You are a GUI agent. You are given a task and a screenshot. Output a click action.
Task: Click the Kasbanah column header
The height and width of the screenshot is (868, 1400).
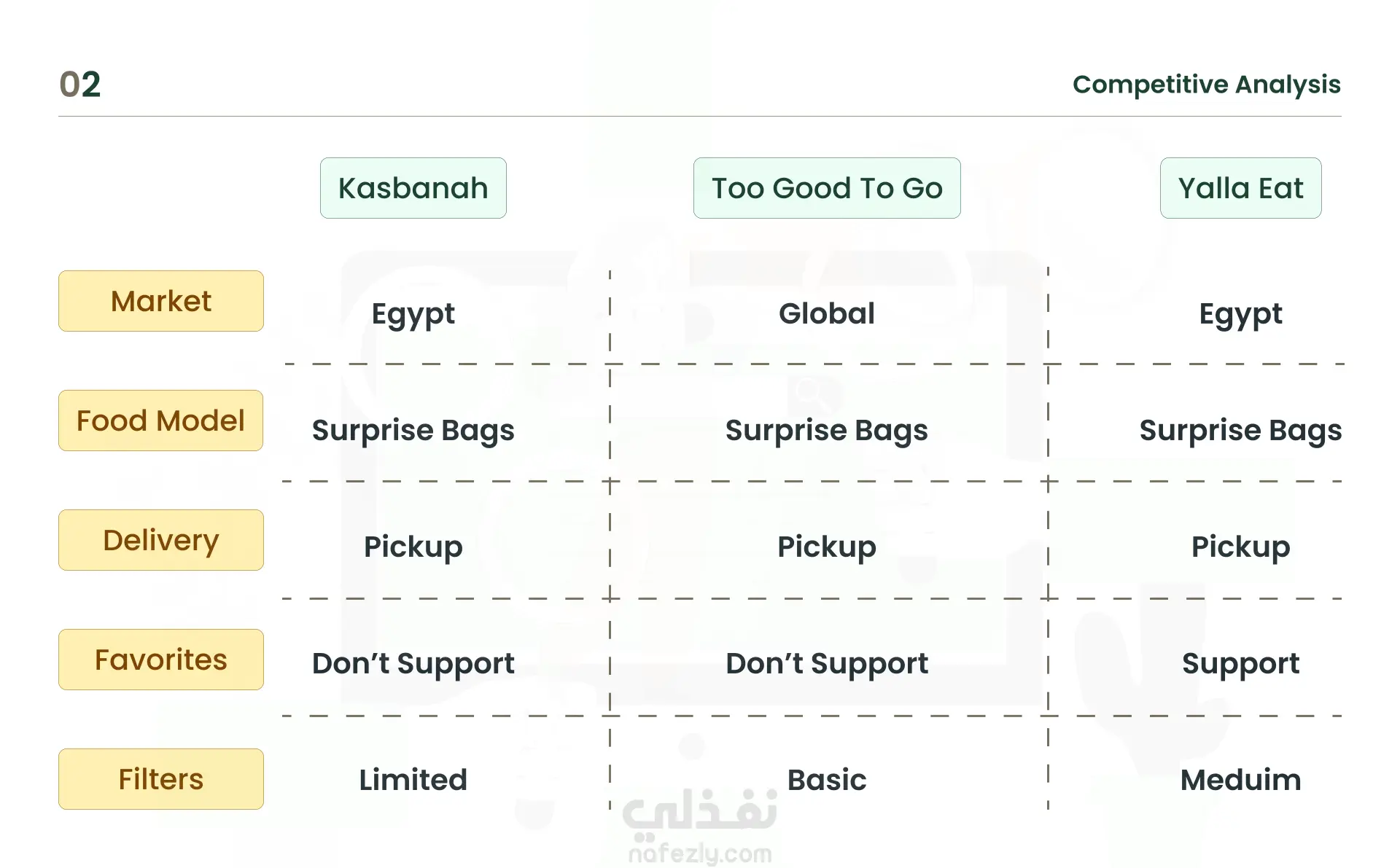[413, 188]
